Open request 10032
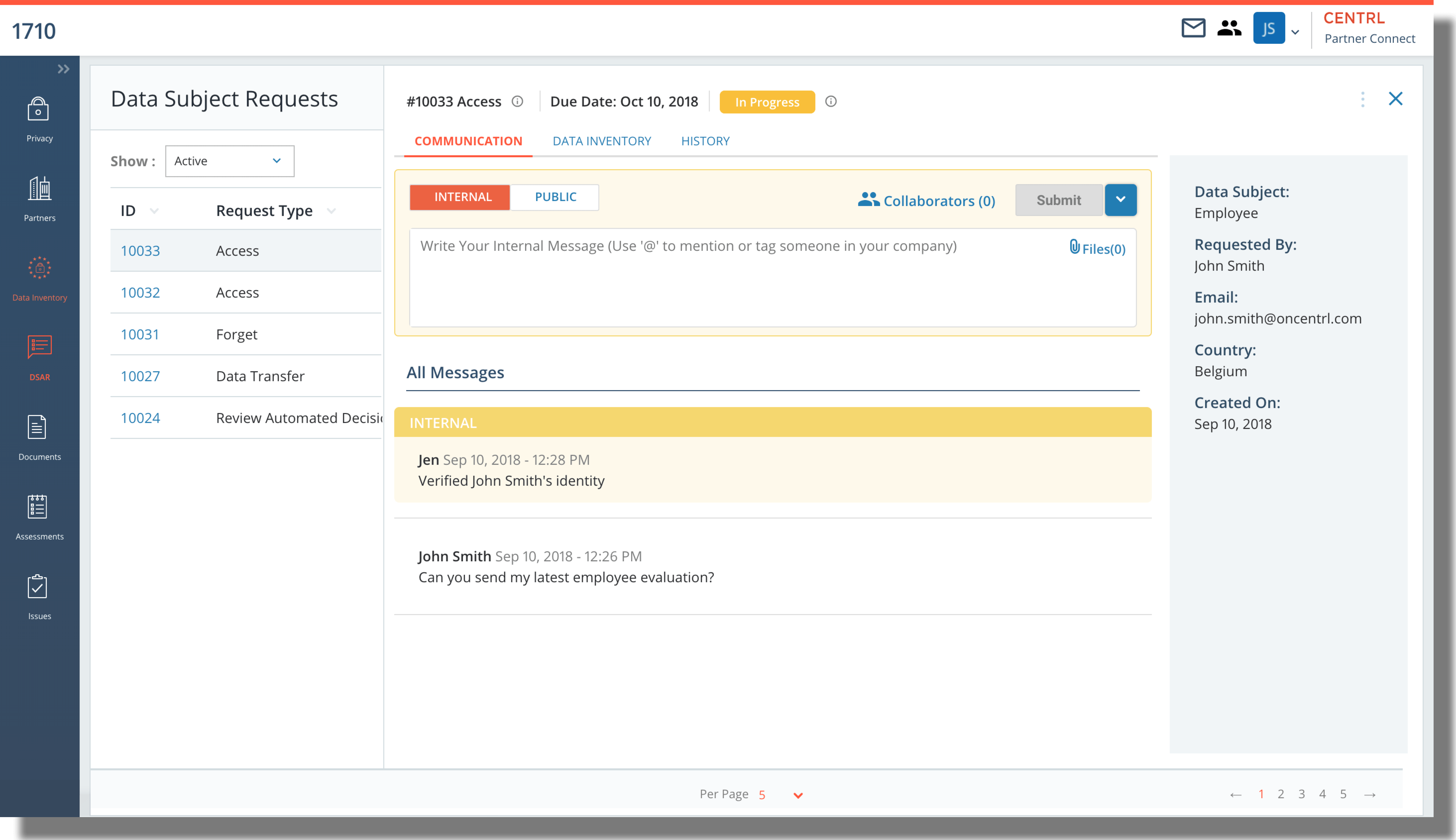 click(x=140, y=293)
